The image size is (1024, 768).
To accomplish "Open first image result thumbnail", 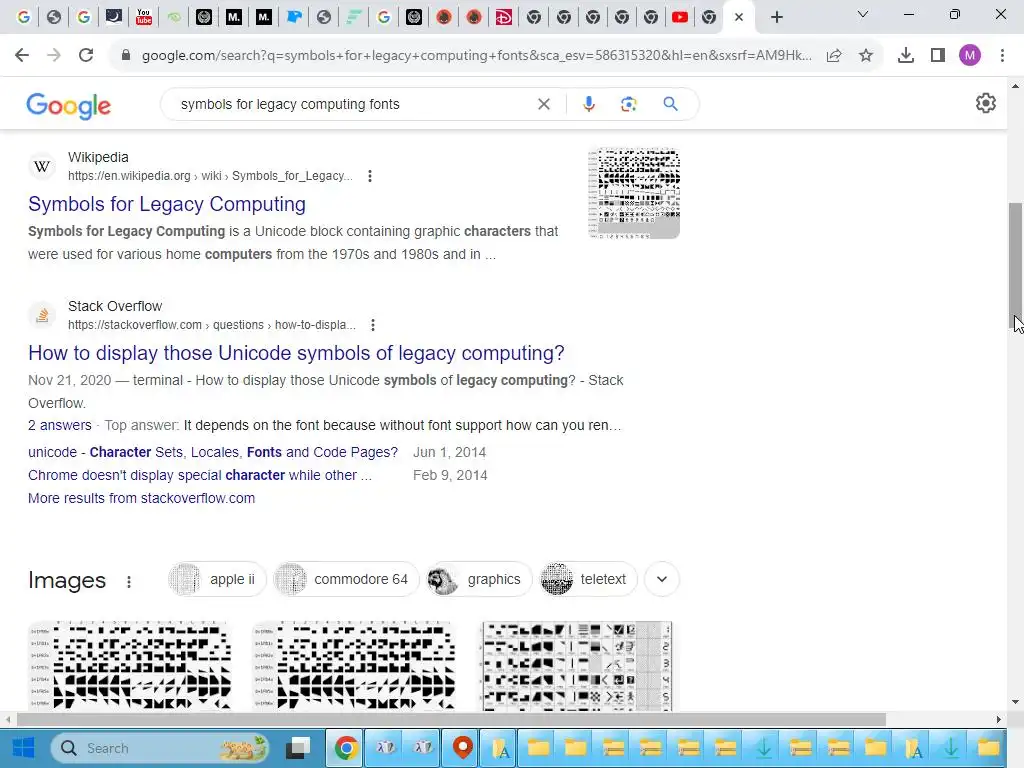I will click(129, 665).
